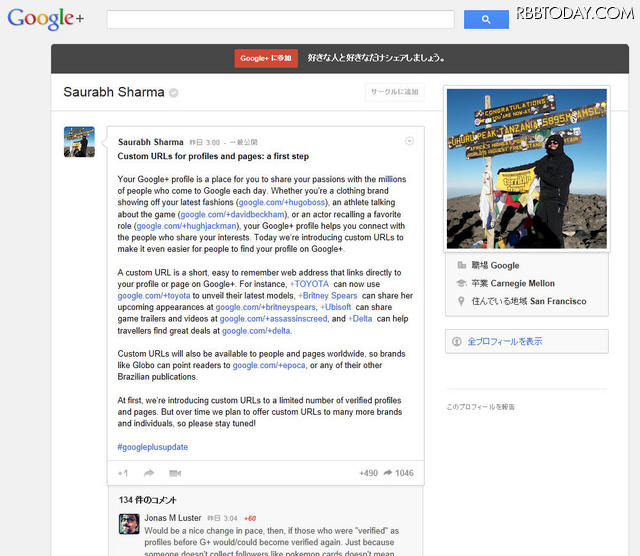The width and height of the screenshot is (640, 556).
Task: Click the verified badge beside Saurabh Sharma
Action: tap(173, 93)
